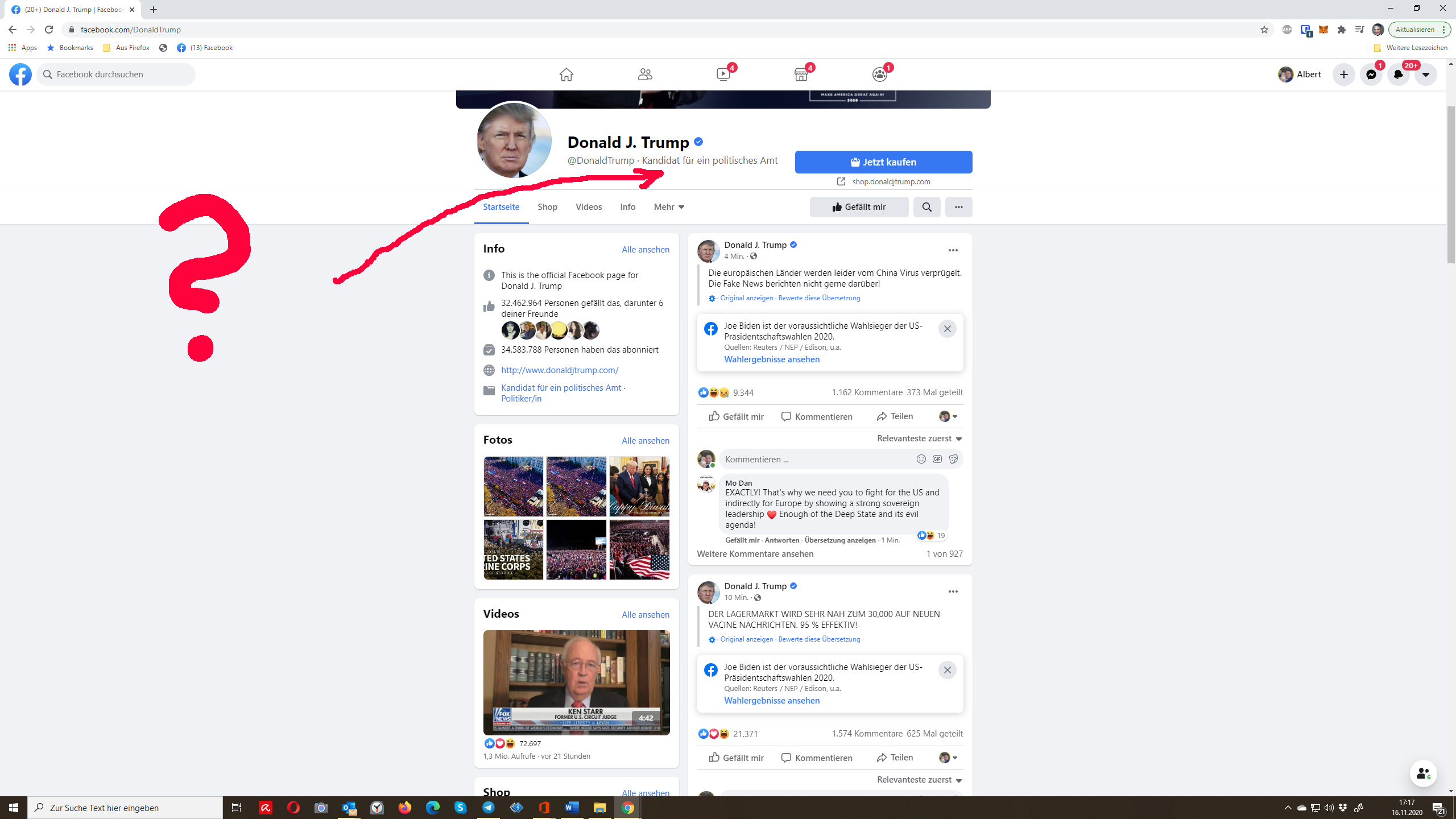
Task: Open the Marketplace icon in top navigation
Action: 801,75
